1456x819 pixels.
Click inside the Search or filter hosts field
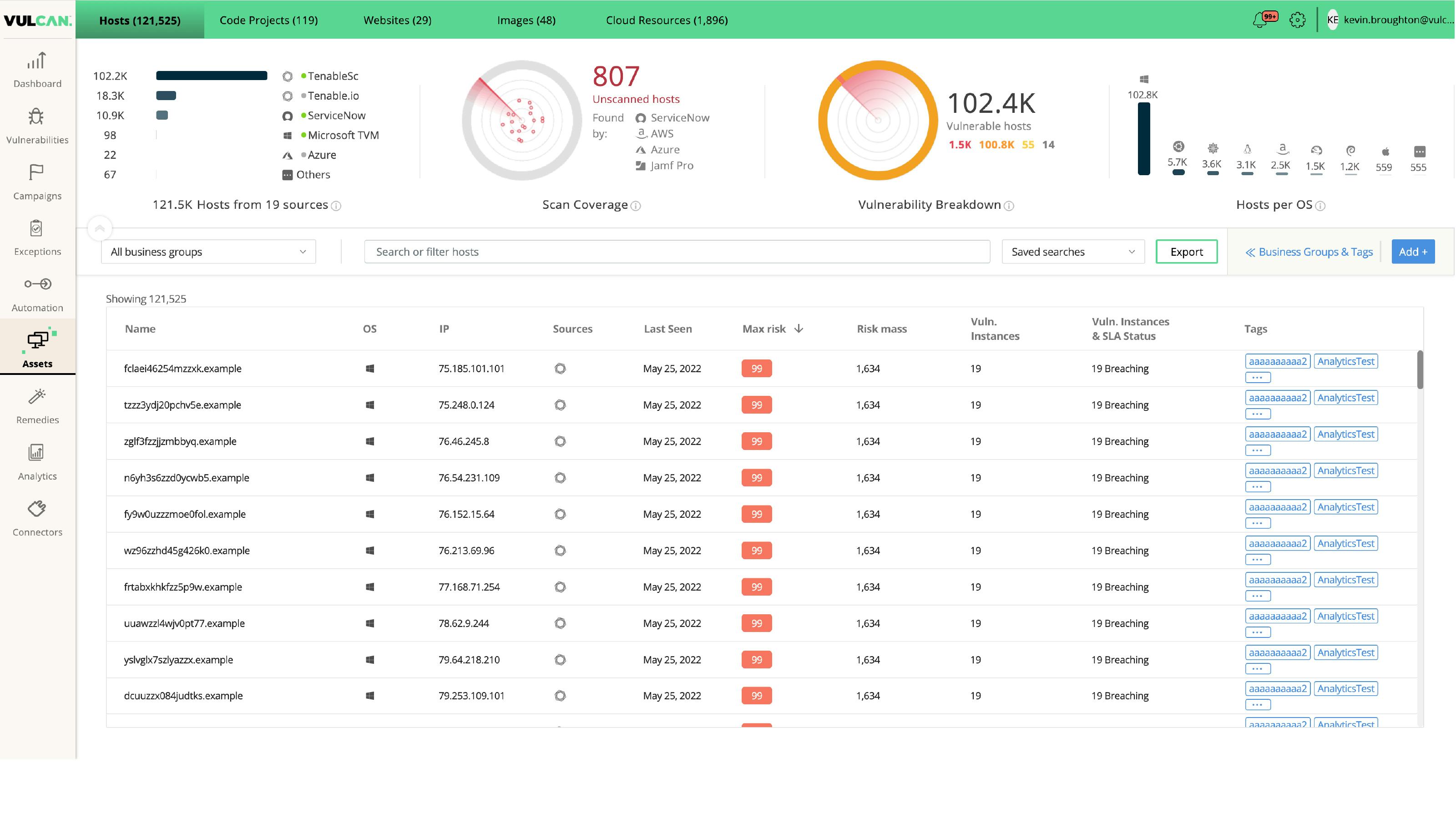677,252
